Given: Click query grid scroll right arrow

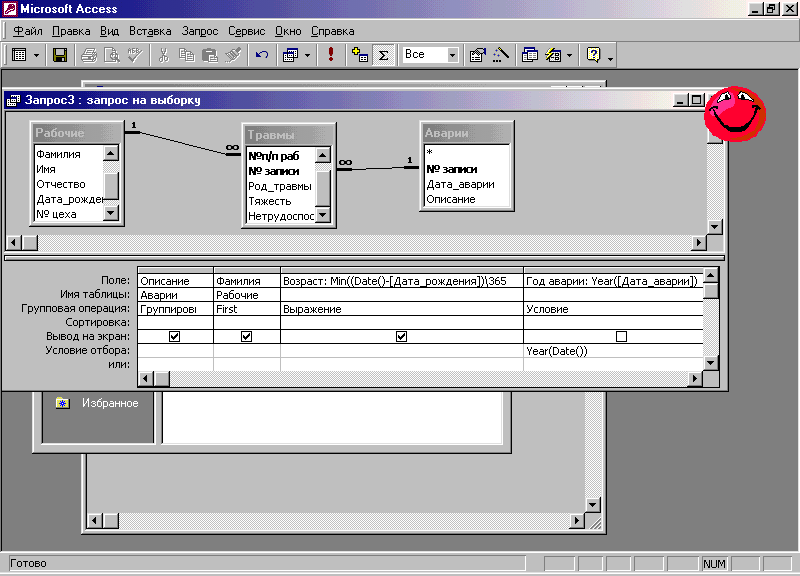Looking at the screenshot, I should [x=694, y=379].
